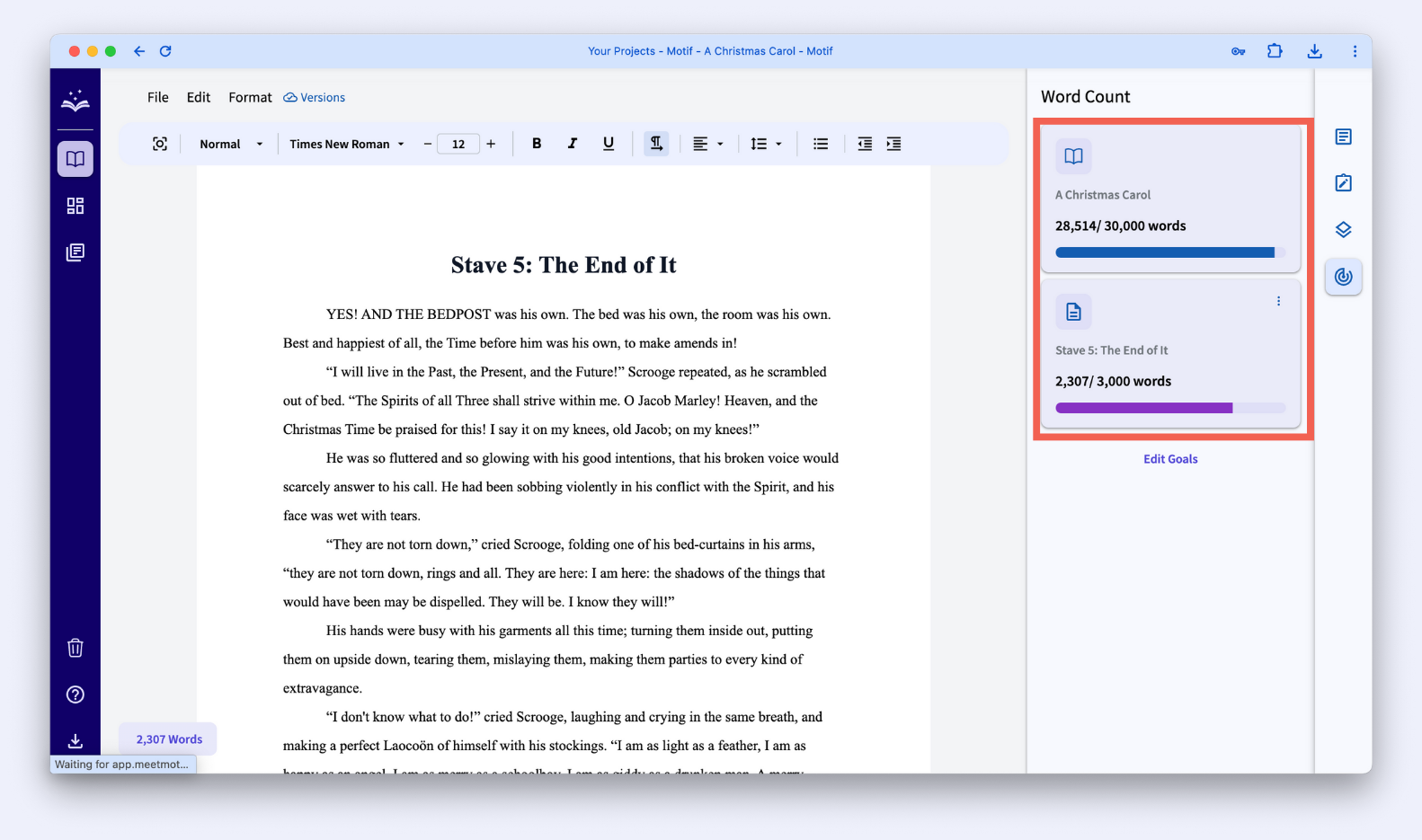Click the browser downloads icon

pyautogui.click(x=1315, y=51)
